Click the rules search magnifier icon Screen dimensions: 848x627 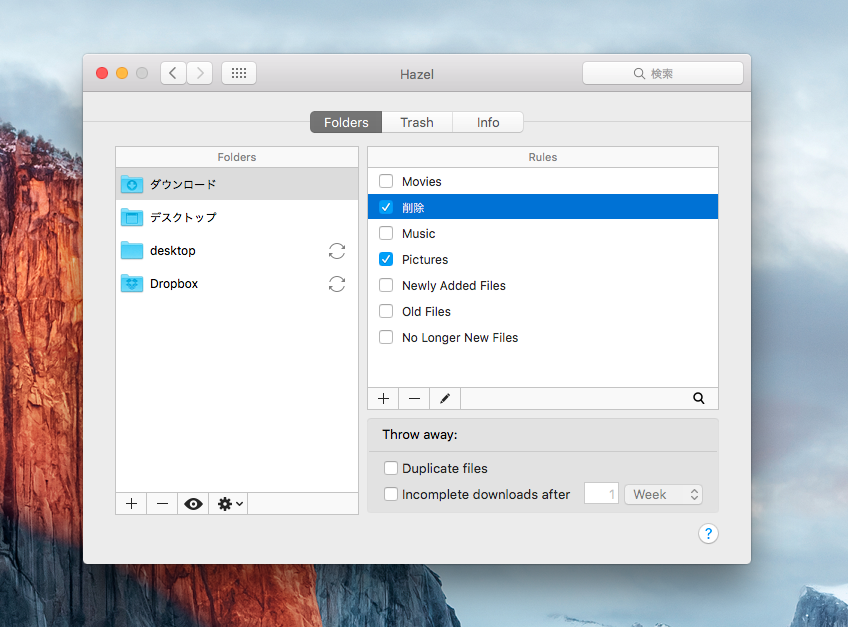point(699,398)
